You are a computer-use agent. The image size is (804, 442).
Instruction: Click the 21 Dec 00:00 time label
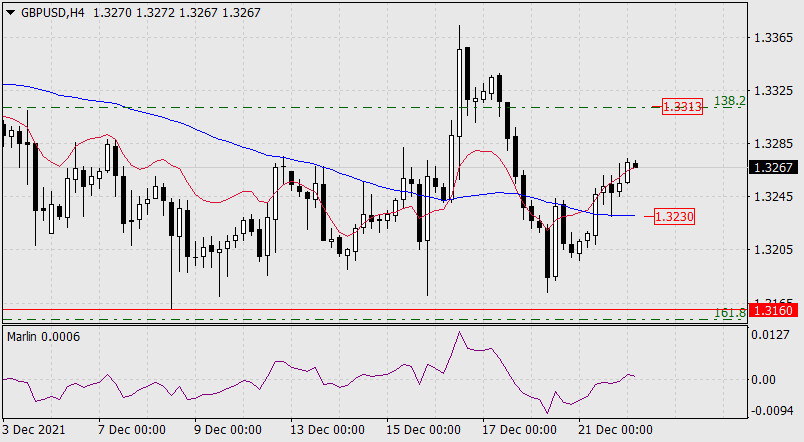(x=615, y=429)
